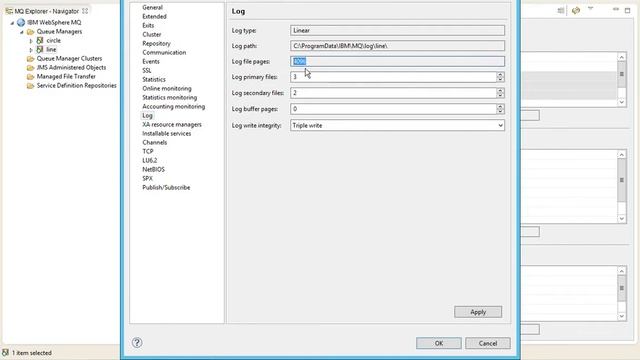
Task: Open the Events properties page
Action: [x=151, y=61]
